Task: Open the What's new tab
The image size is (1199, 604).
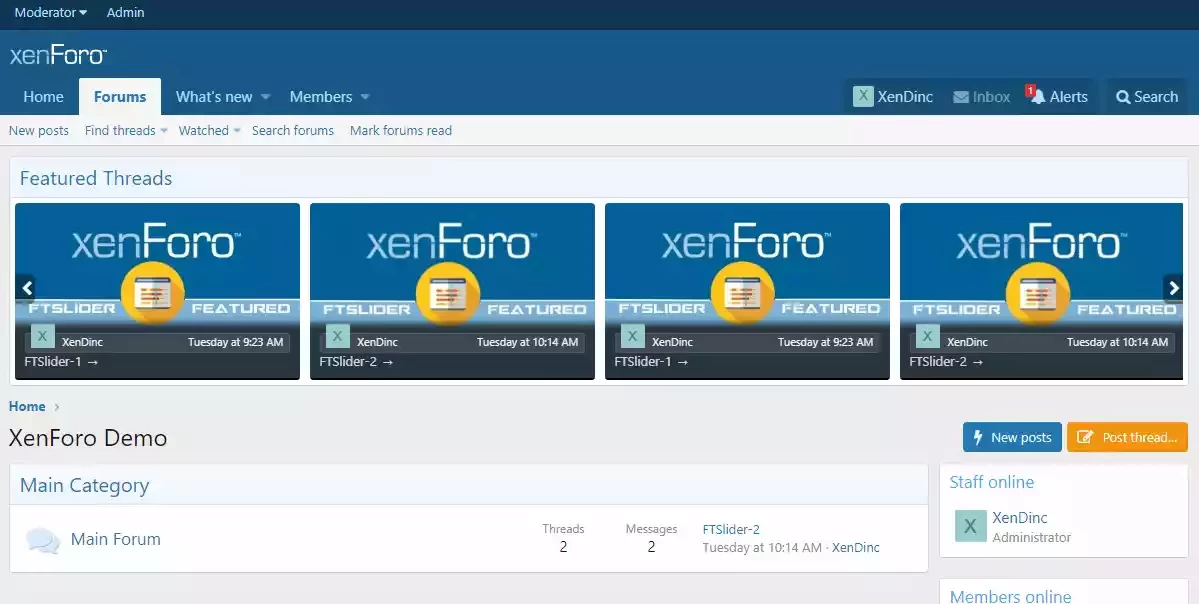Action: click(214, 97)
